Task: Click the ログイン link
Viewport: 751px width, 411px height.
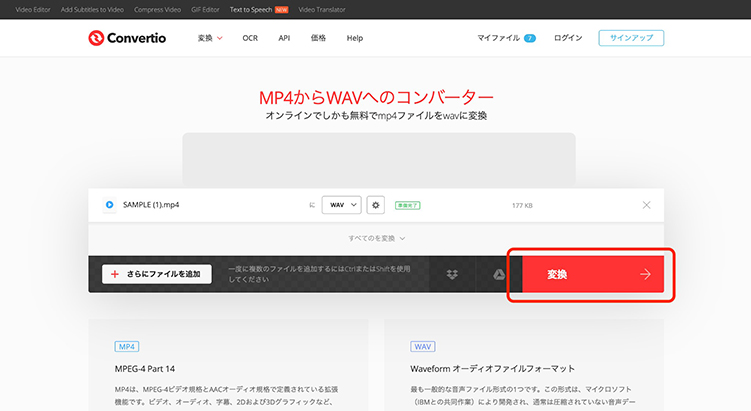Action: pos(568,38)
